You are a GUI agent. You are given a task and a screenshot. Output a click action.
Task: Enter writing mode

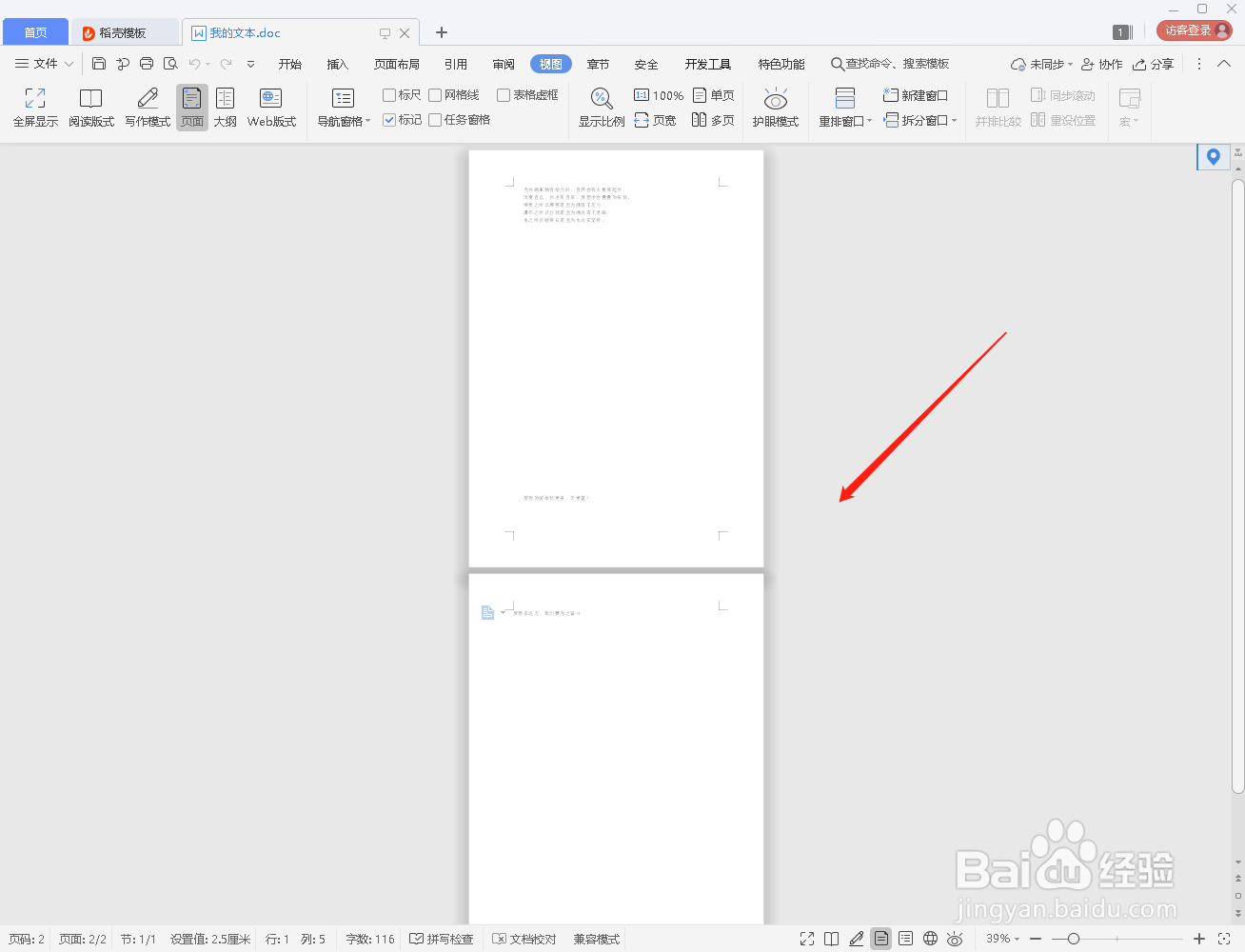pos(148,108)
